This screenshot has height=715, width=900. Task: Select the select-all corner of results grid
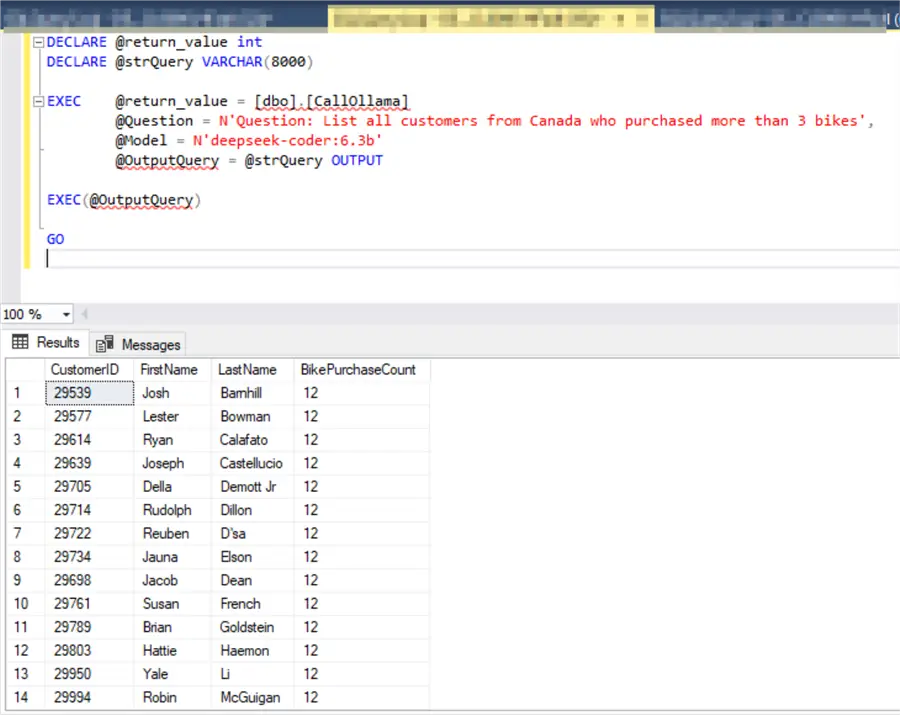pos(25,370)
